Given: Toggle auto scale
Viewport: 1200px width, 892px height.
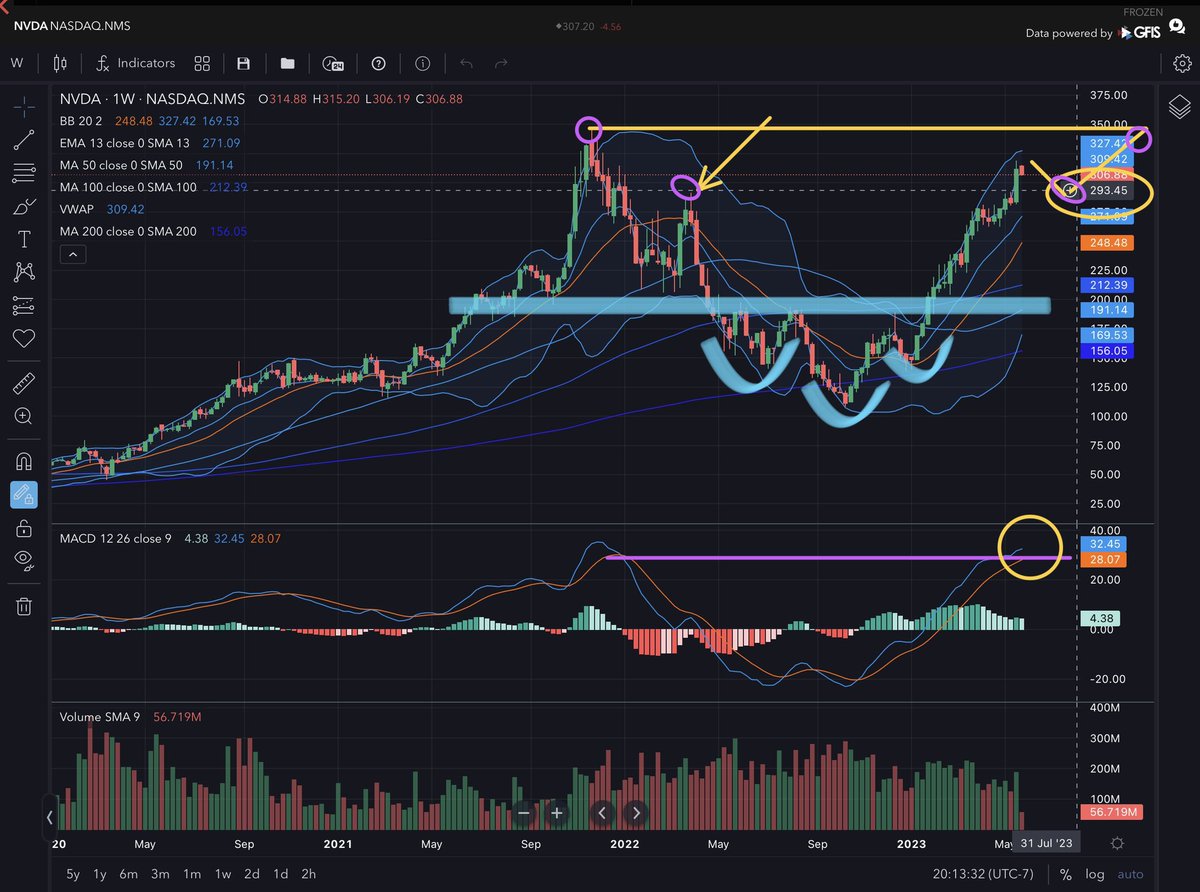Looking at the screenshot, I should [x=1130, y=874].
